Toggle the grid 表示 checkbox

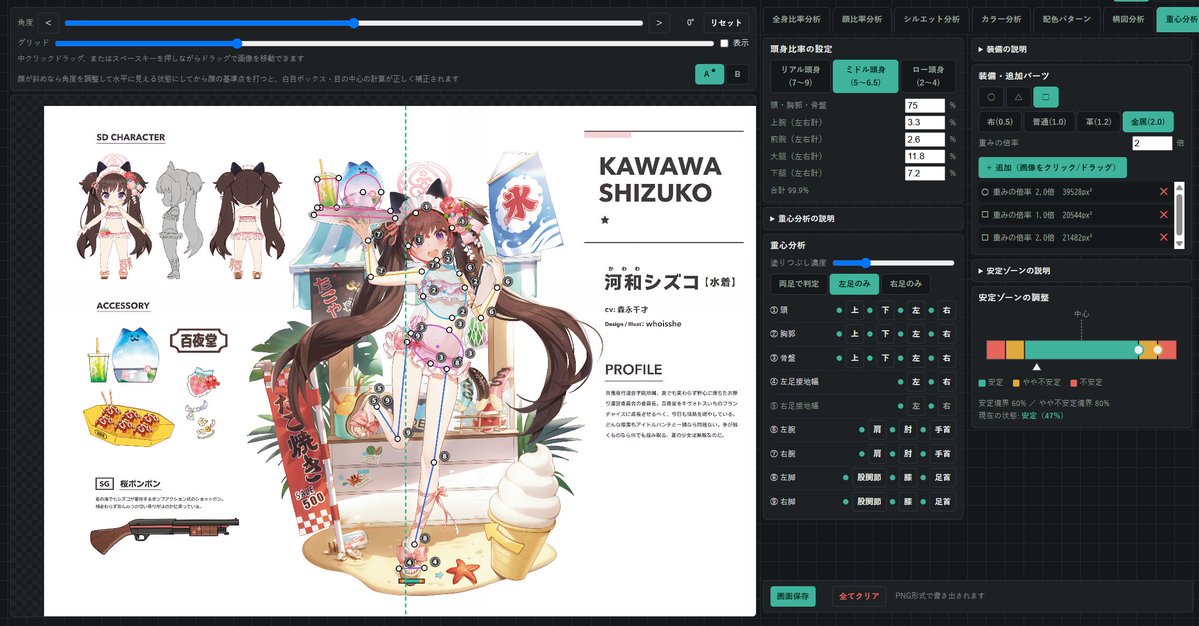pos(724,44)
